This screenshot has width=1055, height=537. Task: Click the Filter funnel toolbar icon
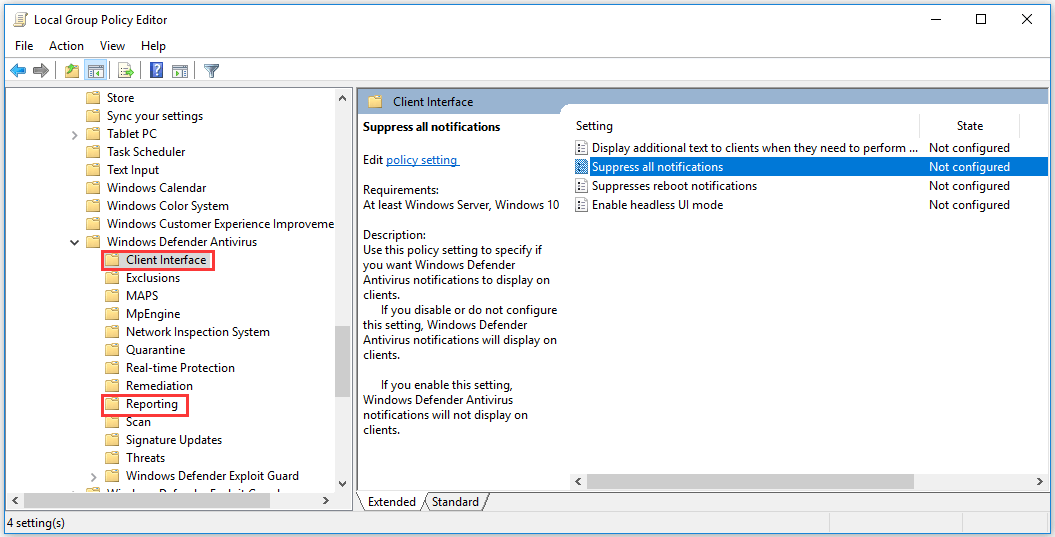click(212, 70)
